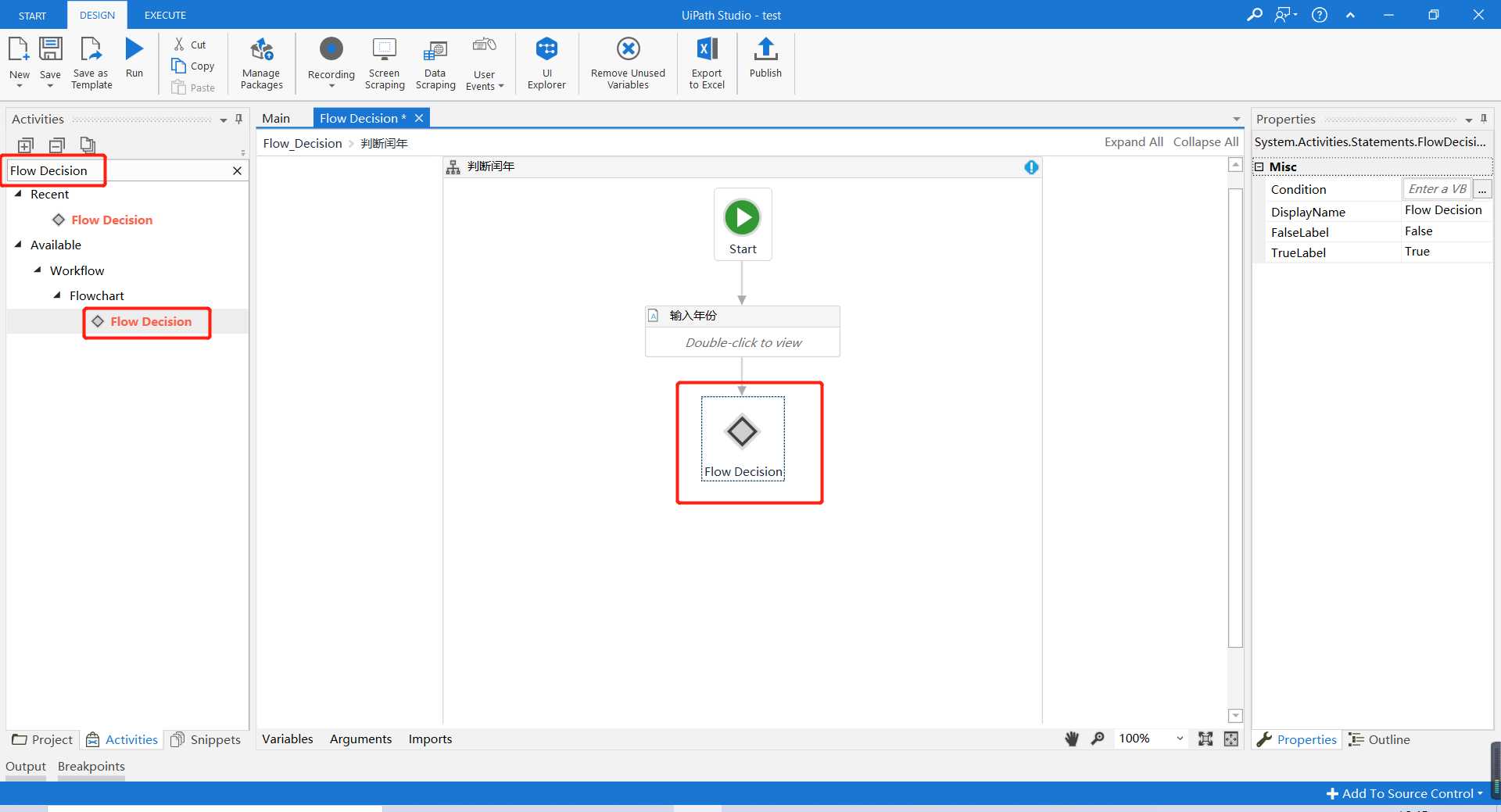This screenshot has width=1501, height=812.
Task: Open User Events dropdown
Action: [x=485, y=64]
